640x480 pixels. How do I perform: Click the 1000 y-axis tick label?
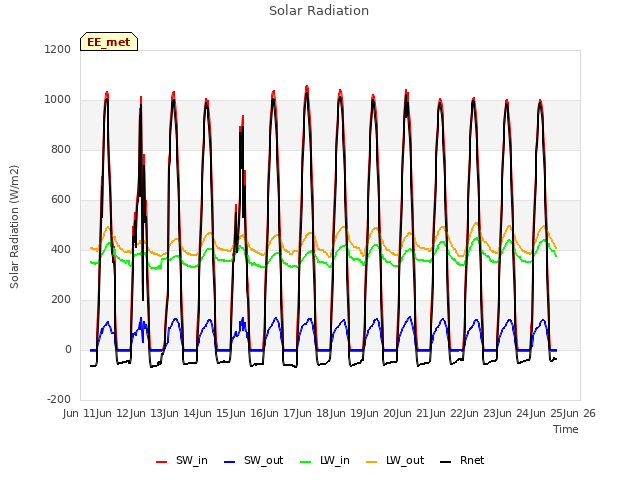pos(58,100)
